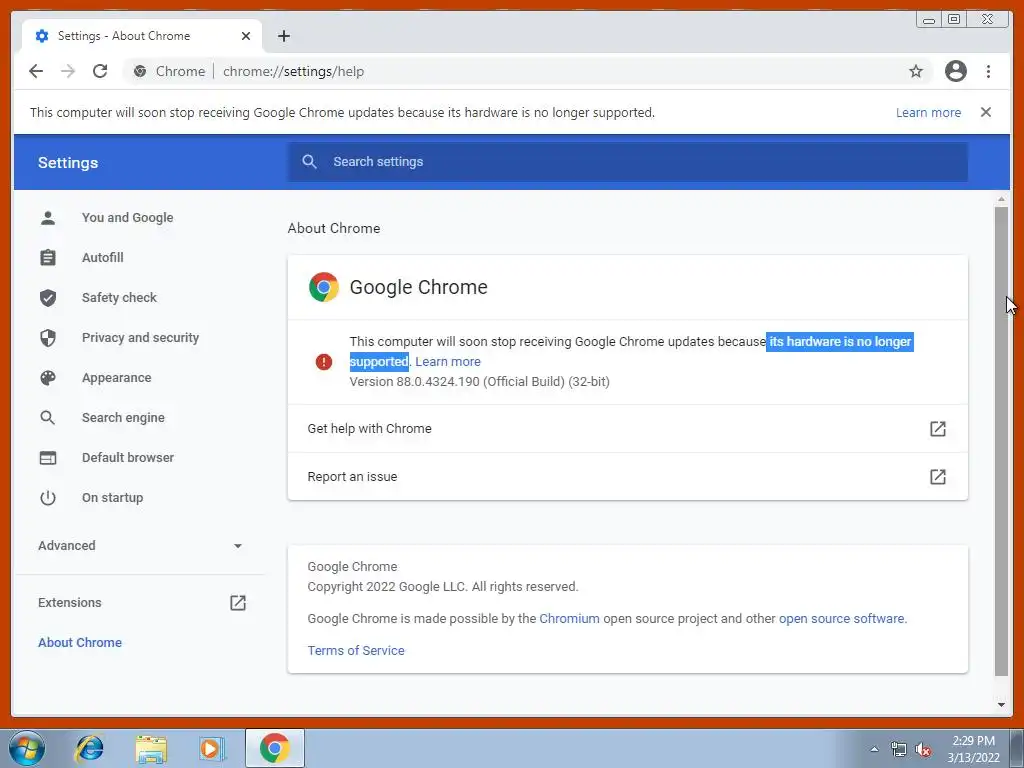The image size is (1024, 768).
Task: Click the settings page vertical scrollbar
Action: coord(1001,441)
